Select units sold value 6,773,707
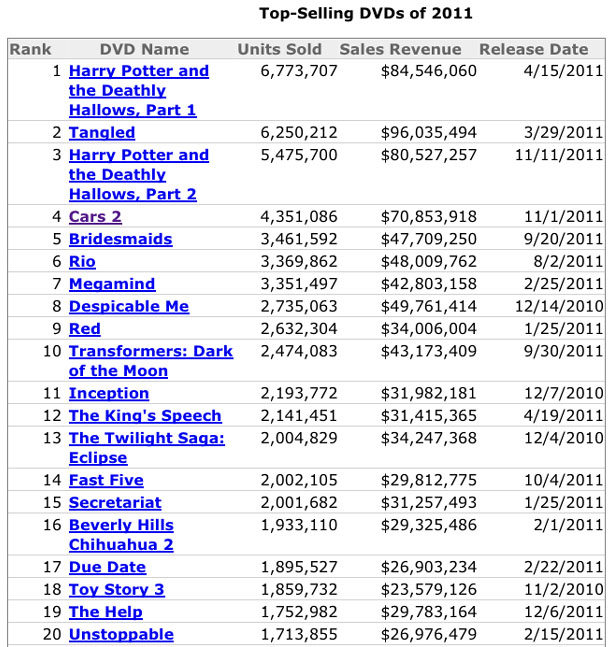This screenshot has width=616, height=647. click(299, 71)
